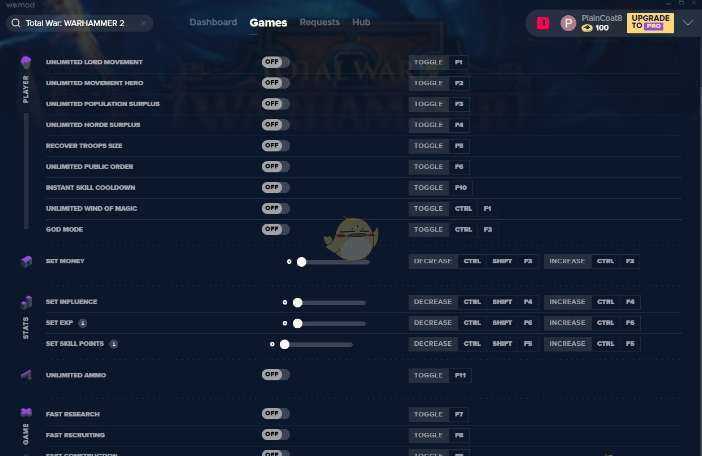Enable Unlimited Movement Hero

point(275,83)
